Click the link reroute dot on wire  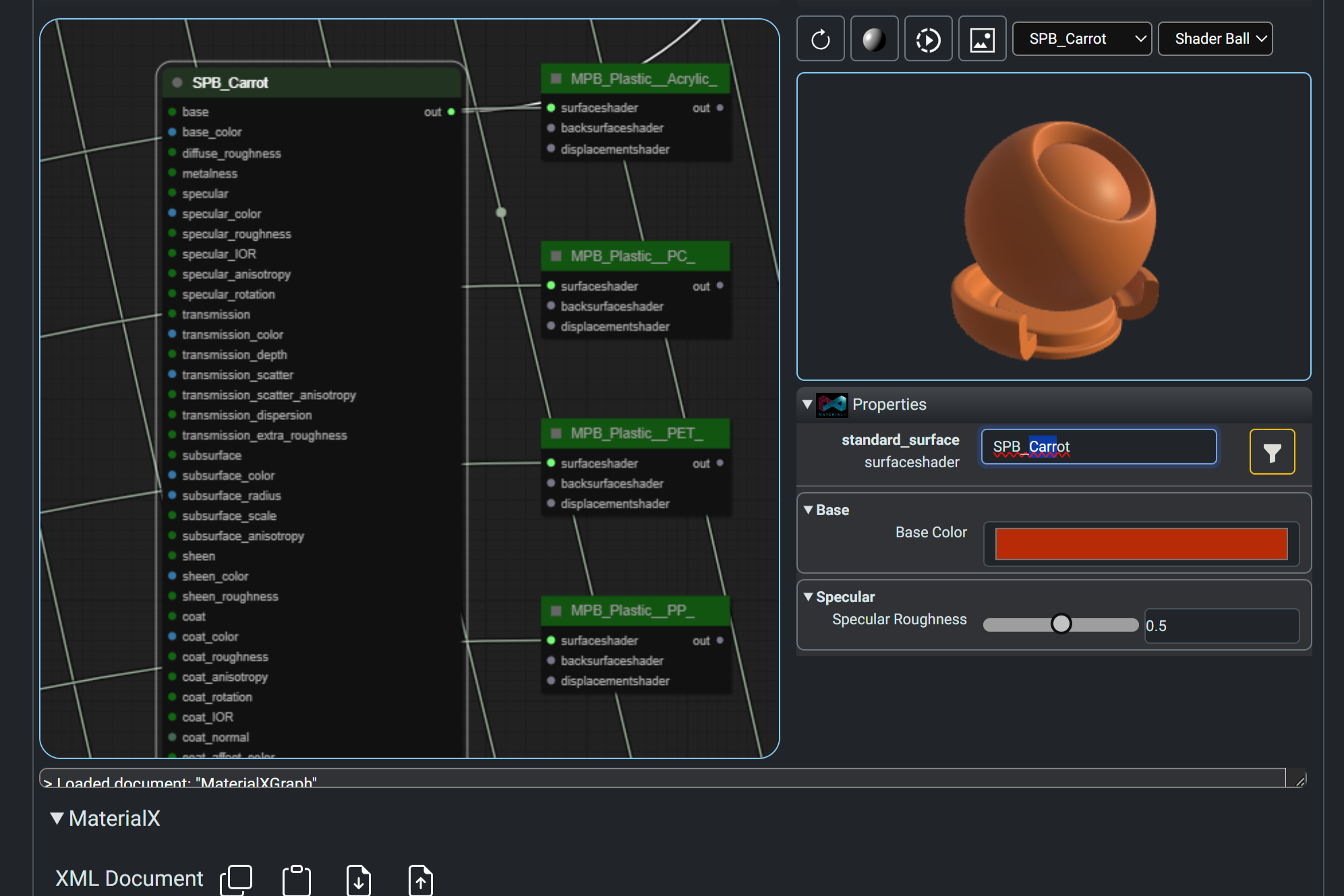tap(501, 212)
